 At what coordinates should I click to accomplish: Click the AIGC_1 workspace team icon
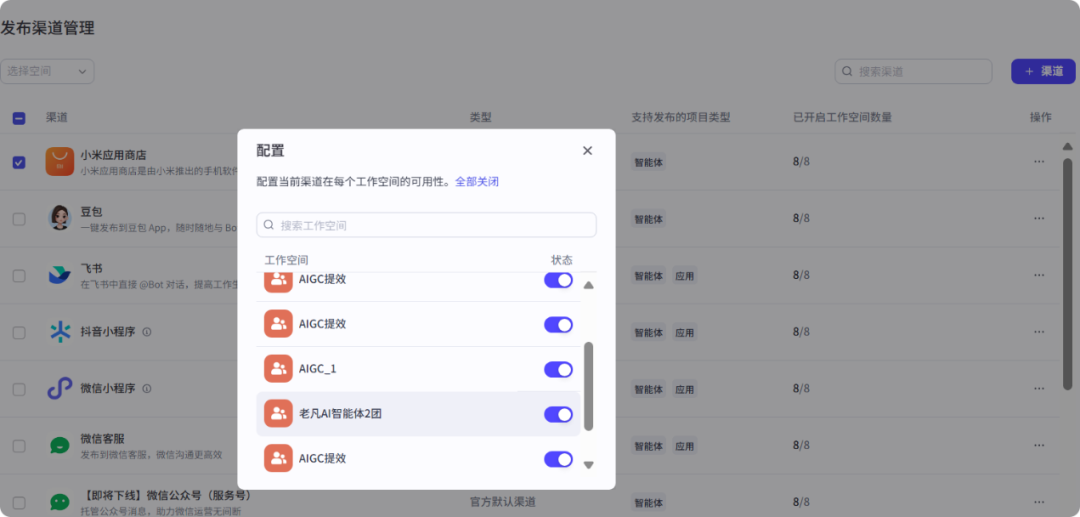click(278, 369)
